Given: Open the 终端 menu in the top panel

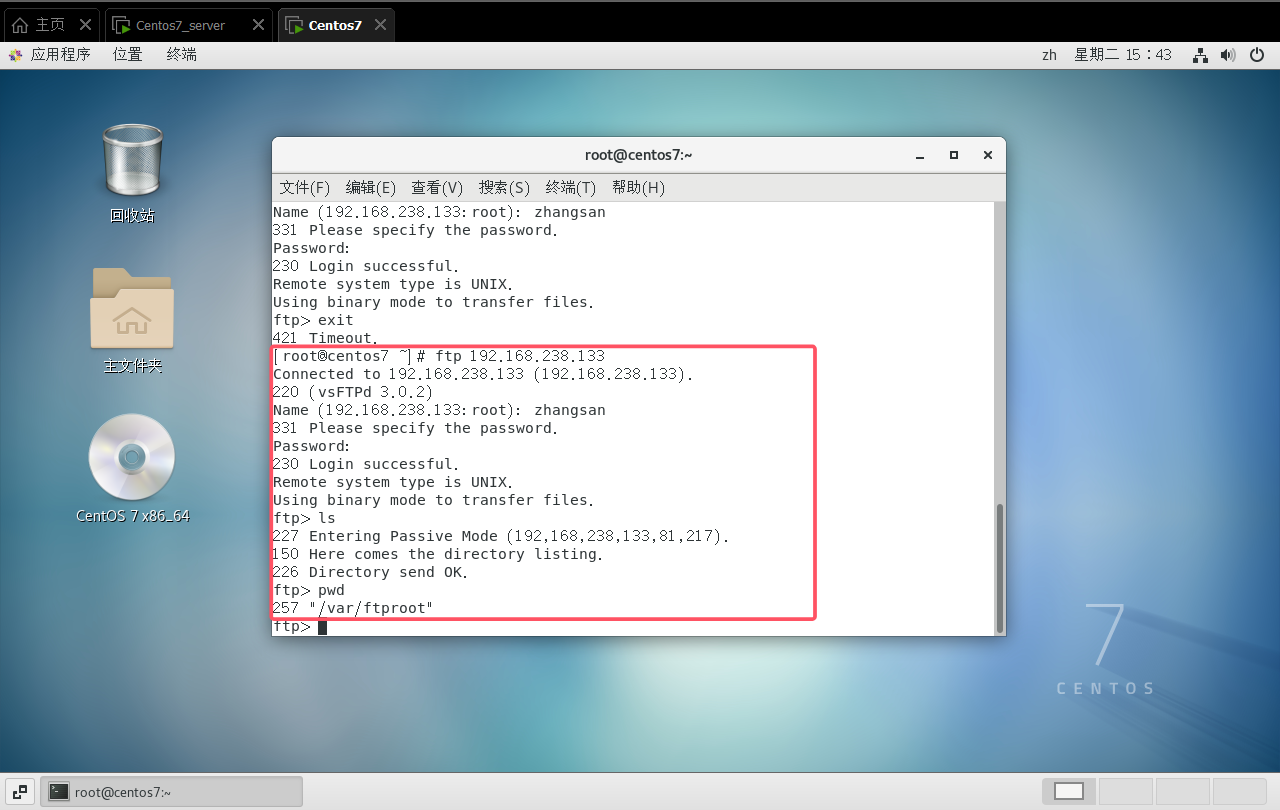Looking at the screenshot, I should tap(181, 55).
